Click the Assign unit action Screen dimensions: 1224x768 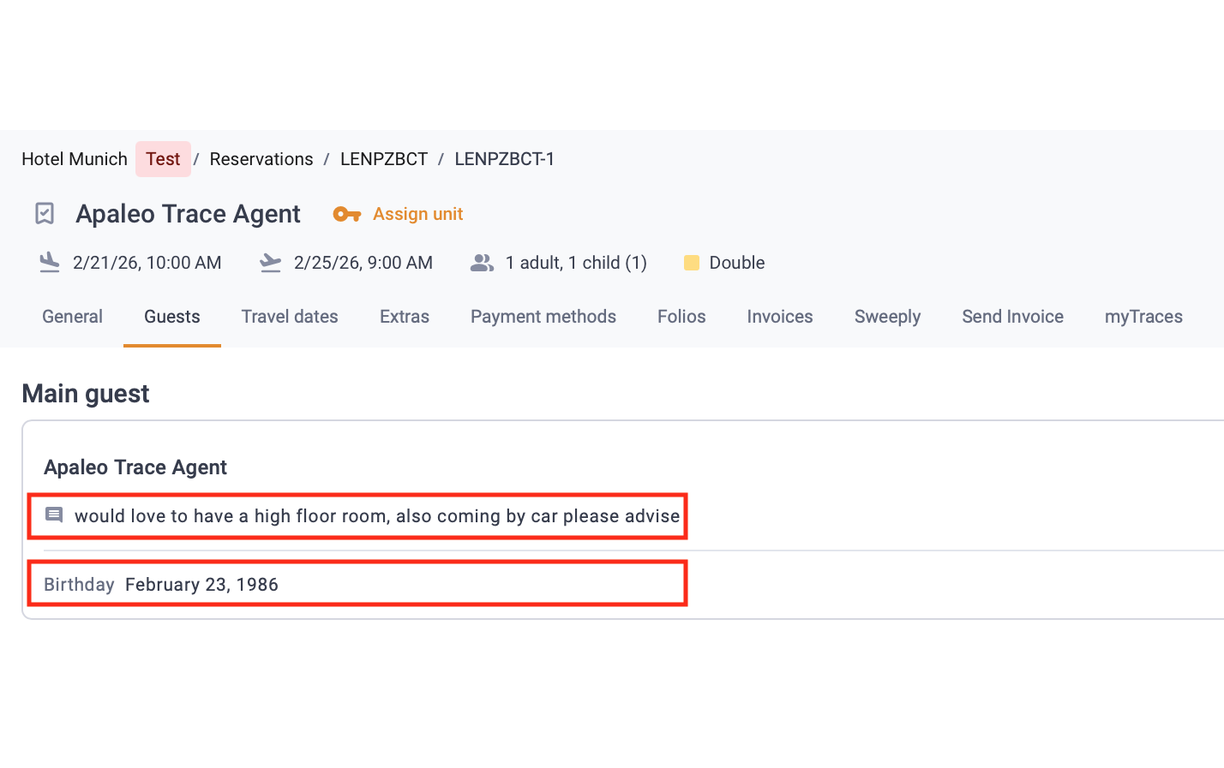[417, 213]
